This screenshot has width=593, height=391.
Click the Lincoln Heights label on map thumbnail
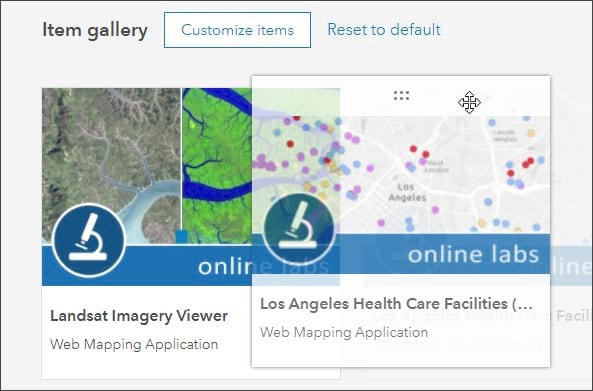point(504,135)
